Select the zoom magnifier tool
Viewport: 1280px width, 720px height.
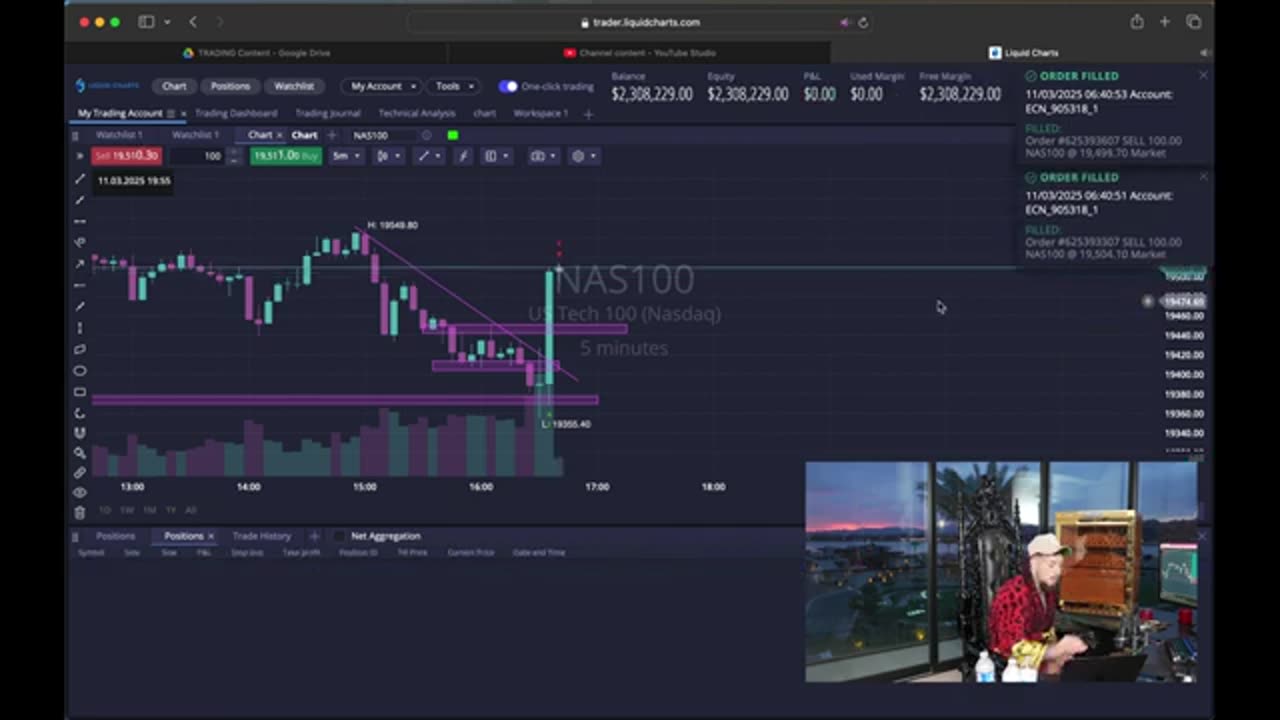(x=80, y=453)
